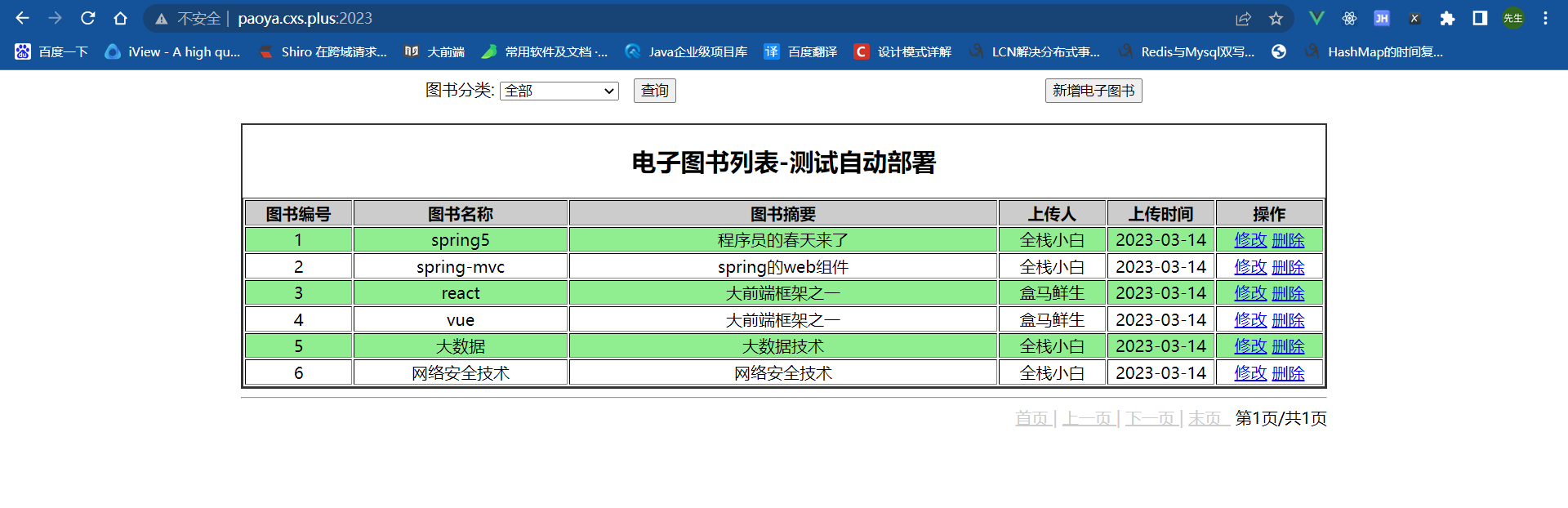The image size is (1568, 508).
Task: Open the 常用软件及文档 bookmark
Action: point(545,51)
